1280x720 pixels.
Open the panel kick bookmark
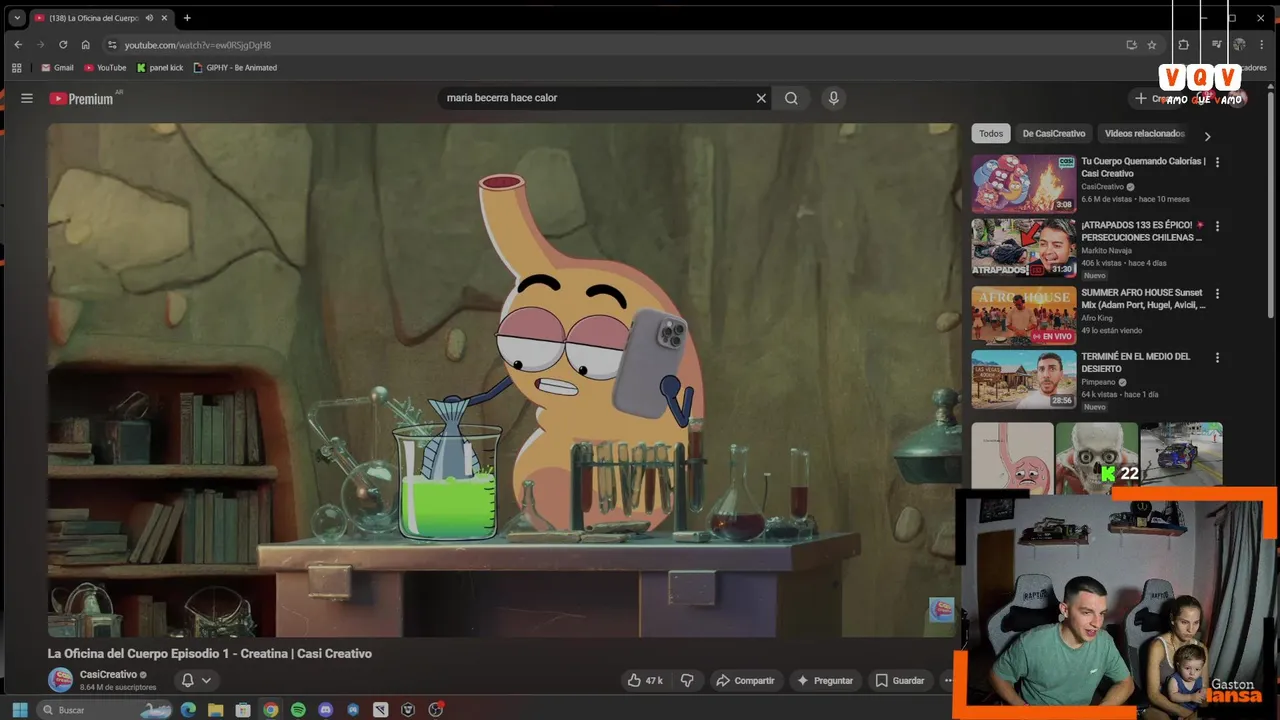point(160,68)
